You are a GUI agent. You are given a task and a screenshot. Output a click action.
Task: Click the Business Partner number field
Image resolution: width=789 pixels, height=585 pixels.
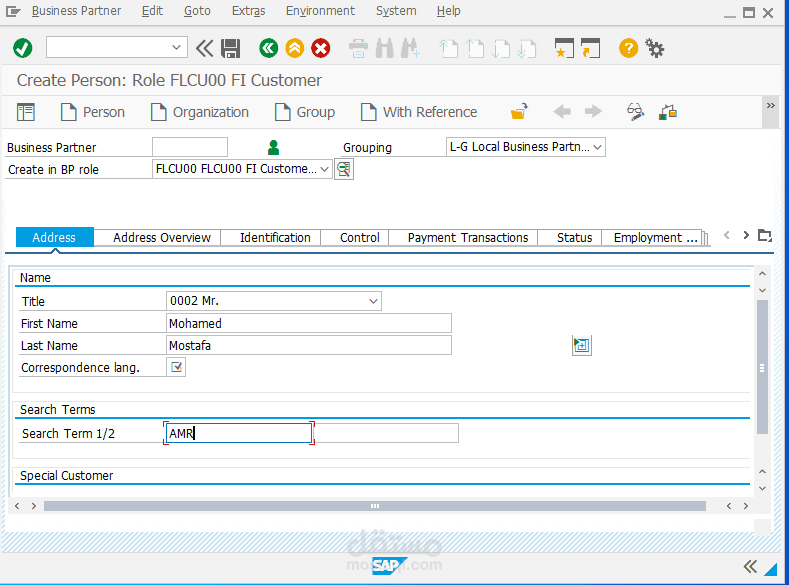click(190, 147)
